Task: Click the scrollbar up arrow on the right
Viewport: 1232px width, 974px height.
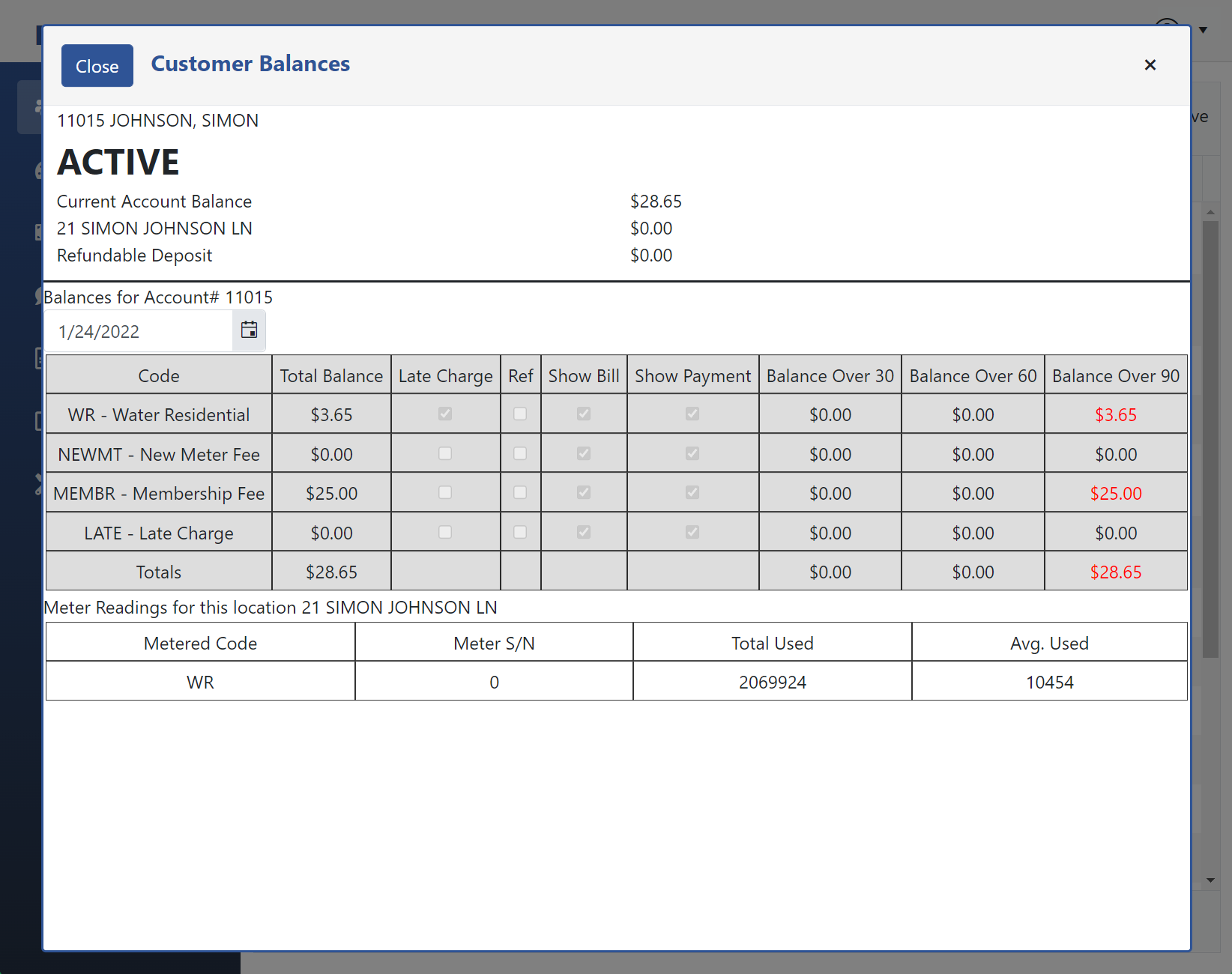Action: point(1209,212)
